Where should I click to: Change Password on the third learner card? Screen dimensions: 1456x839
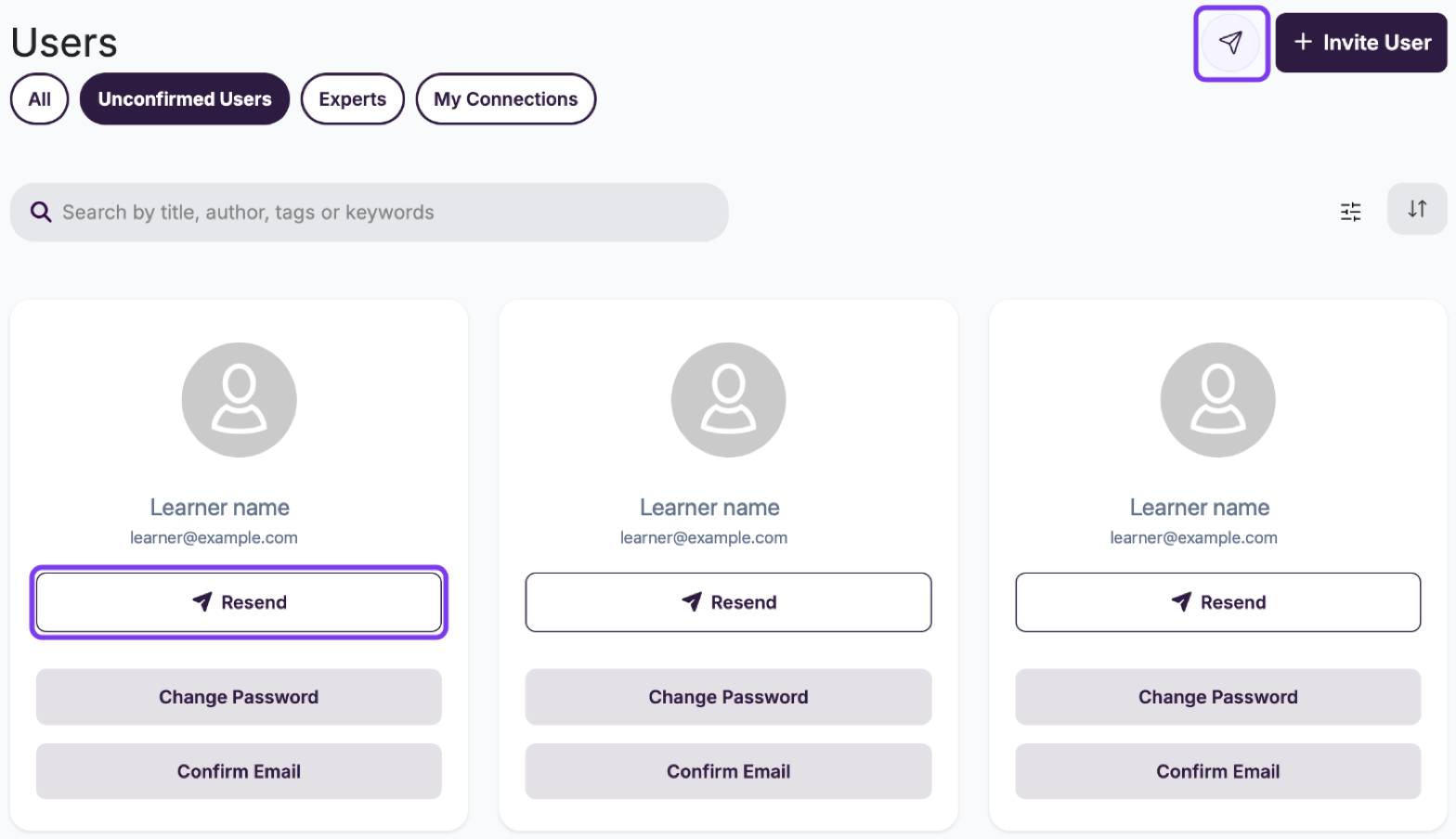click(x=1218, y=697)
